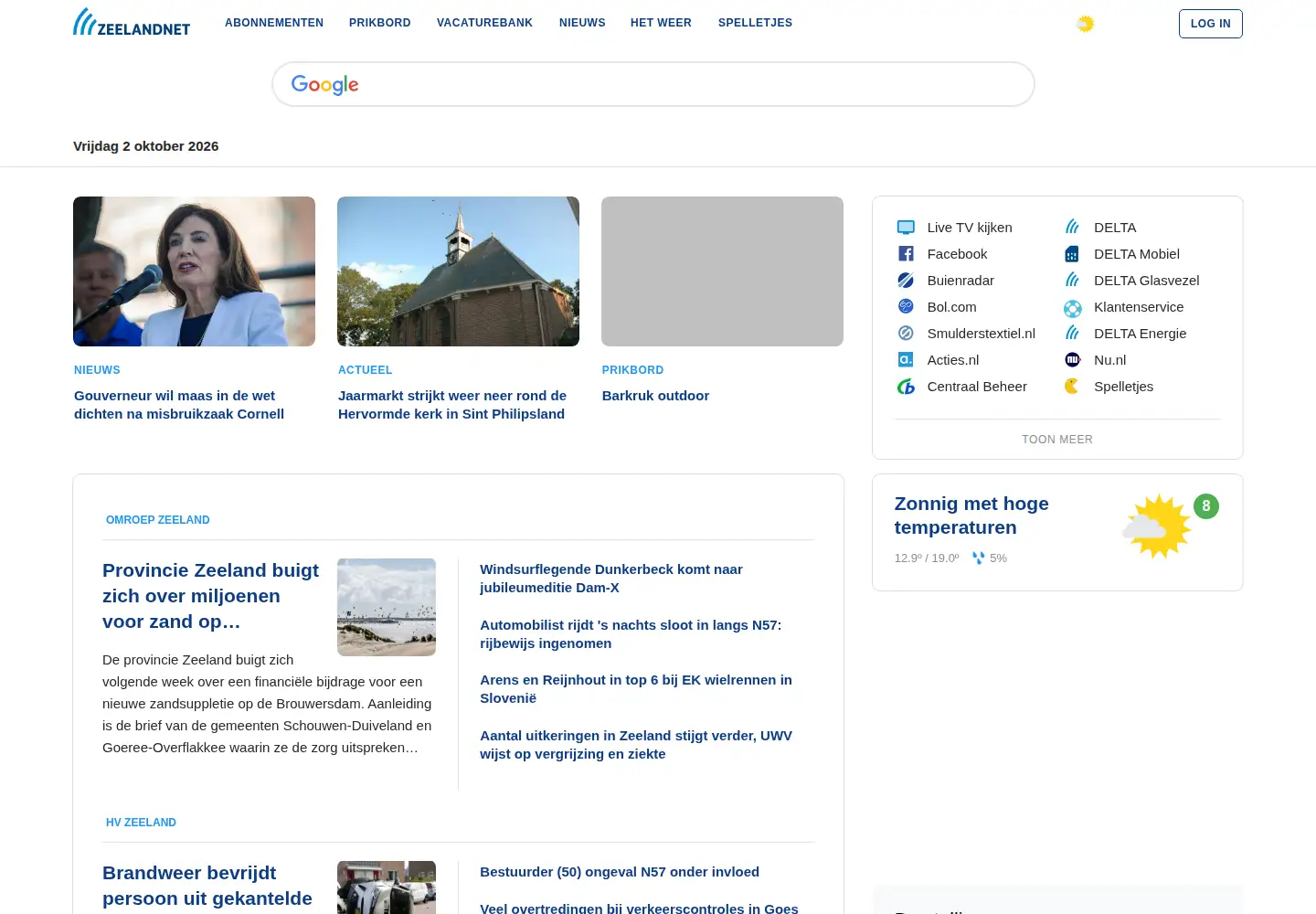
Task: Select Nieuws in the top navigation
Action: 582,23
